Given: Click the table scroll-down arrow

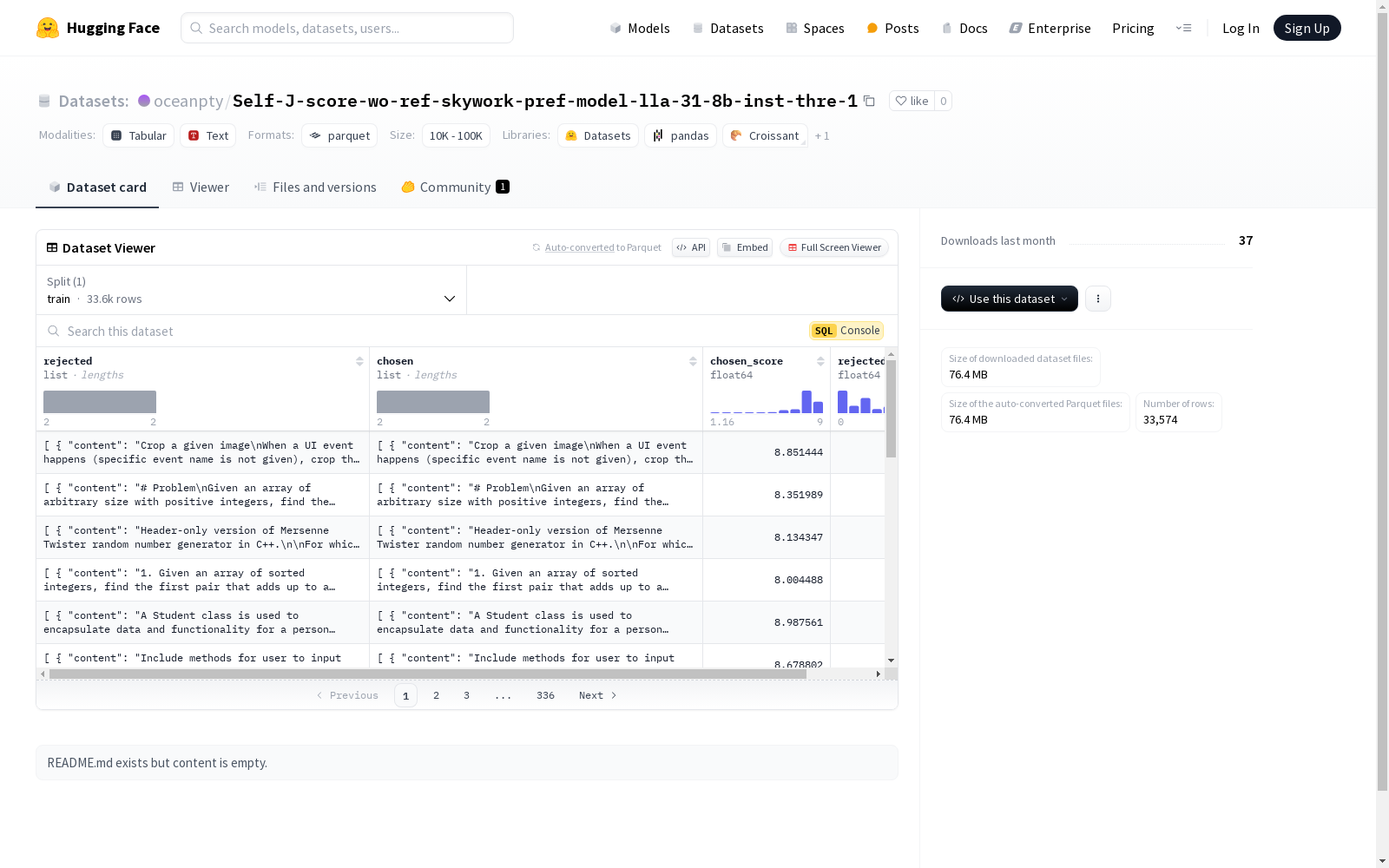Looking at the screenshot, I should coord(891,661).
